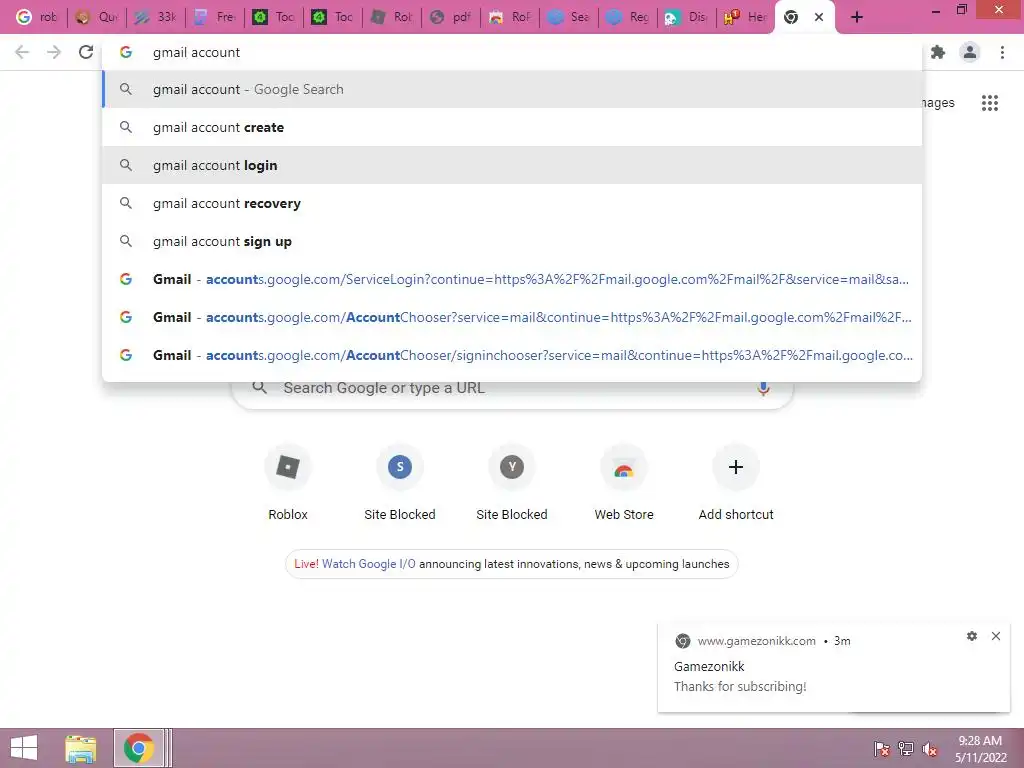The image size is (1024, 768).
Task: Select 'gmail account create' suggestion
Action: pyautogui.click(x=512, y=127)
